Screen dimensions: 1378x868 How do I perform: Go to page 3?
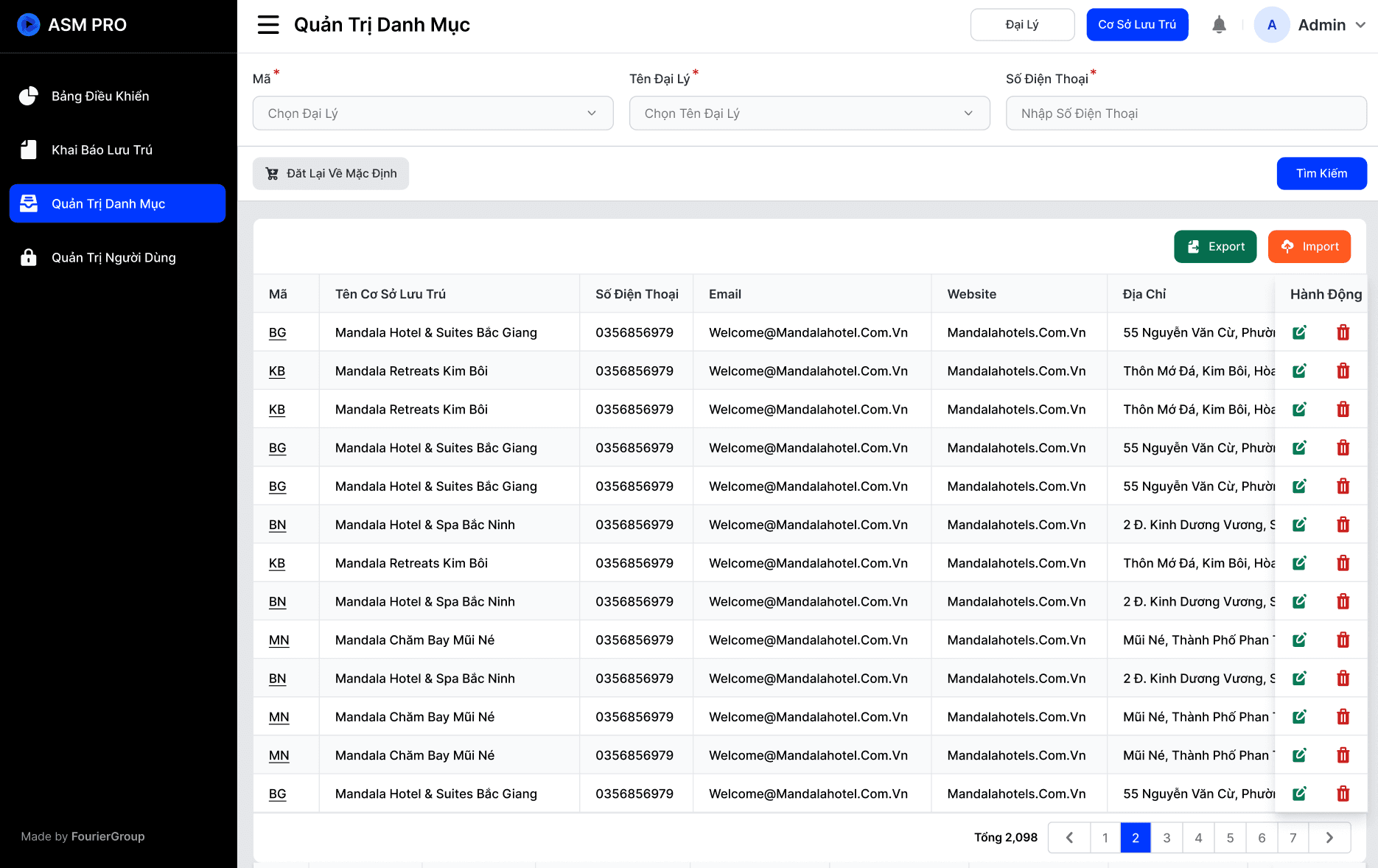pyautogui.click(x=1167, y=838)
